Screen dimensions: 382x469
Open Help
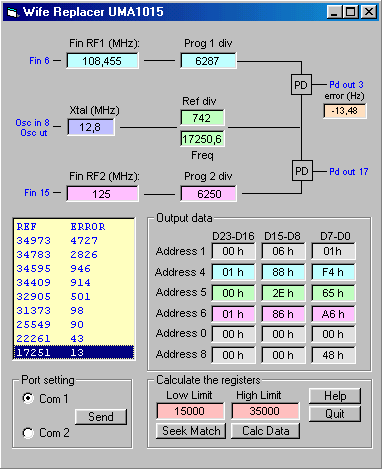[x=335, y=396]
